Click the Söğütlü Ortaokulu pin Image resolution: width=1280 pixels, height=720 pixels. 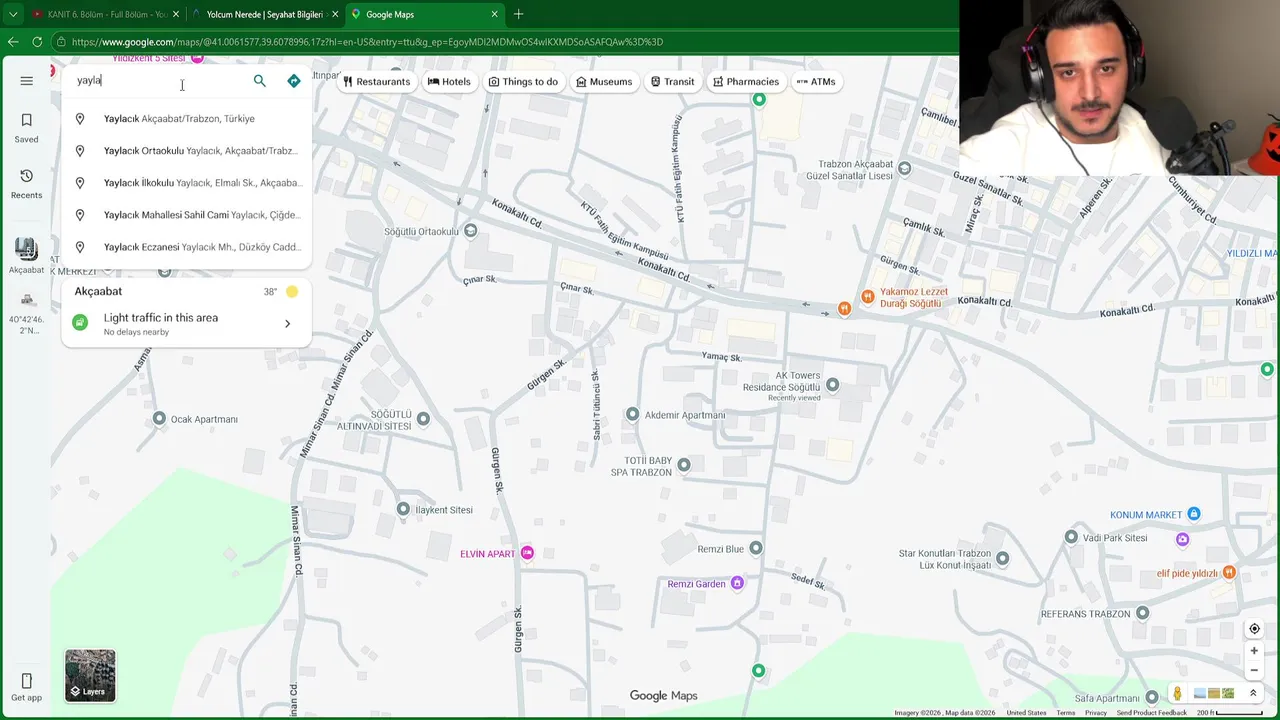(x=470, y=230)
